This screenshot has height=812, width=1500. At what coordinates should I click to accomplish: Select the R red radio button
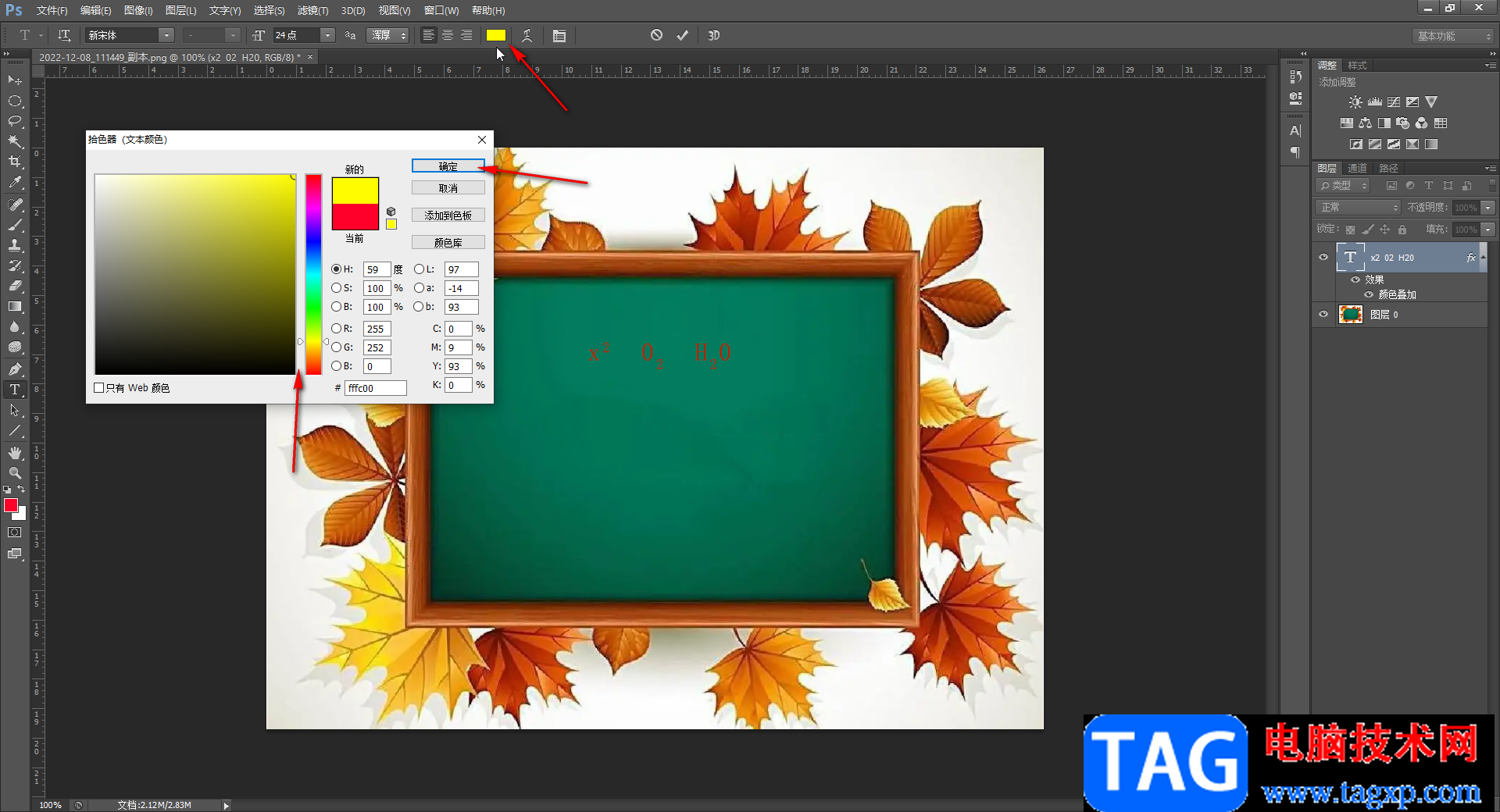pyautogui.click(x=336, y=329)
